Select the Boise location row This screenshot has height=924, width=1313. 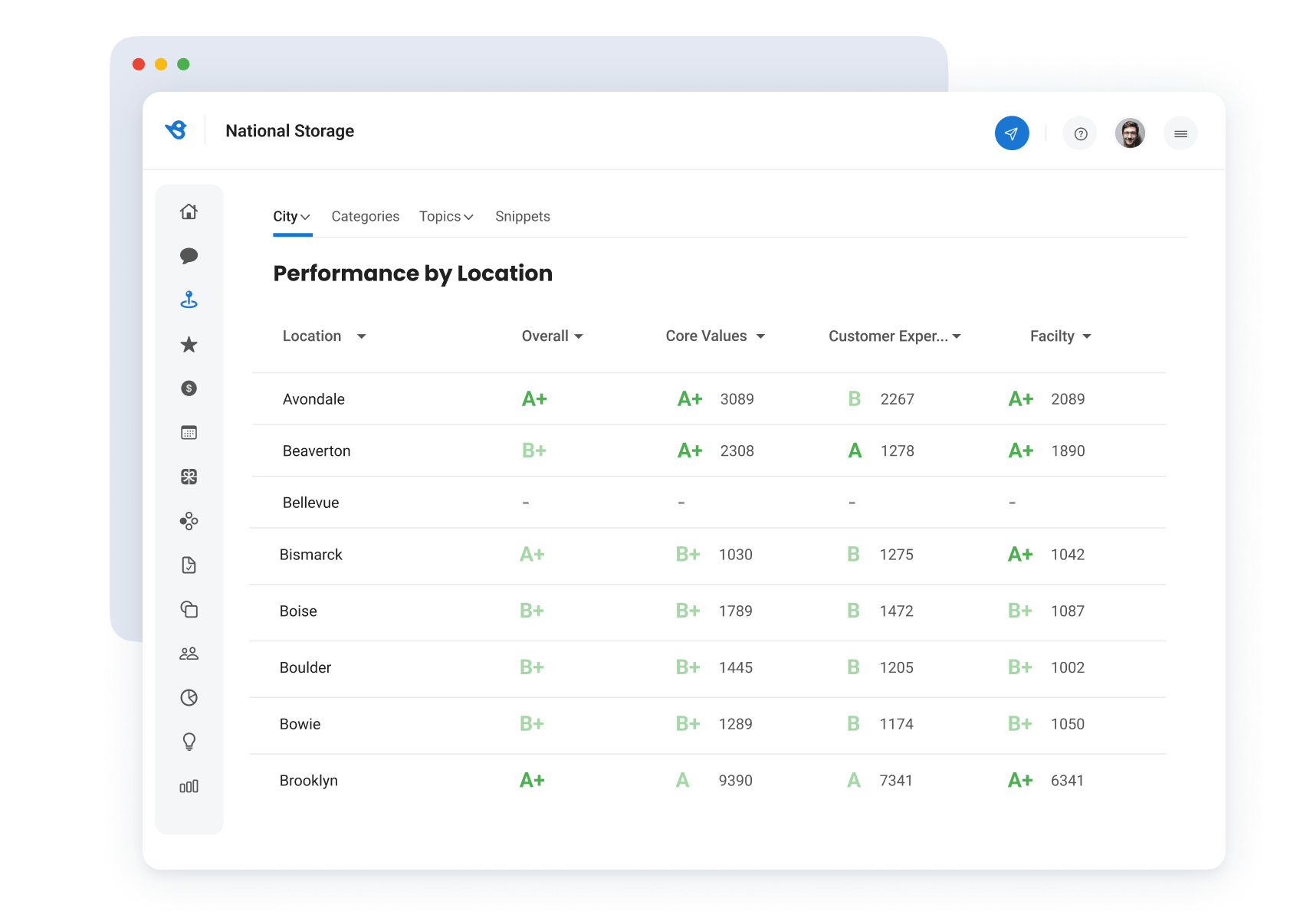(x=707, y=611)
